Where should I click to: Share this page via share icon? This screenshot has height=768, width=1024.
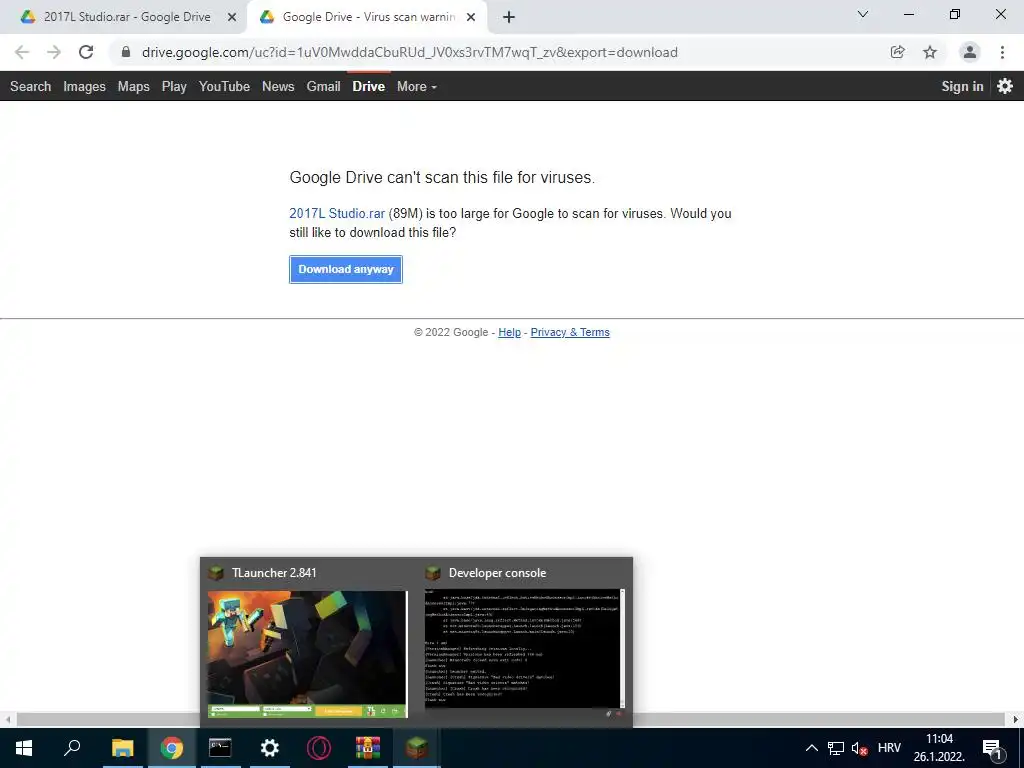tap(898, 52)
